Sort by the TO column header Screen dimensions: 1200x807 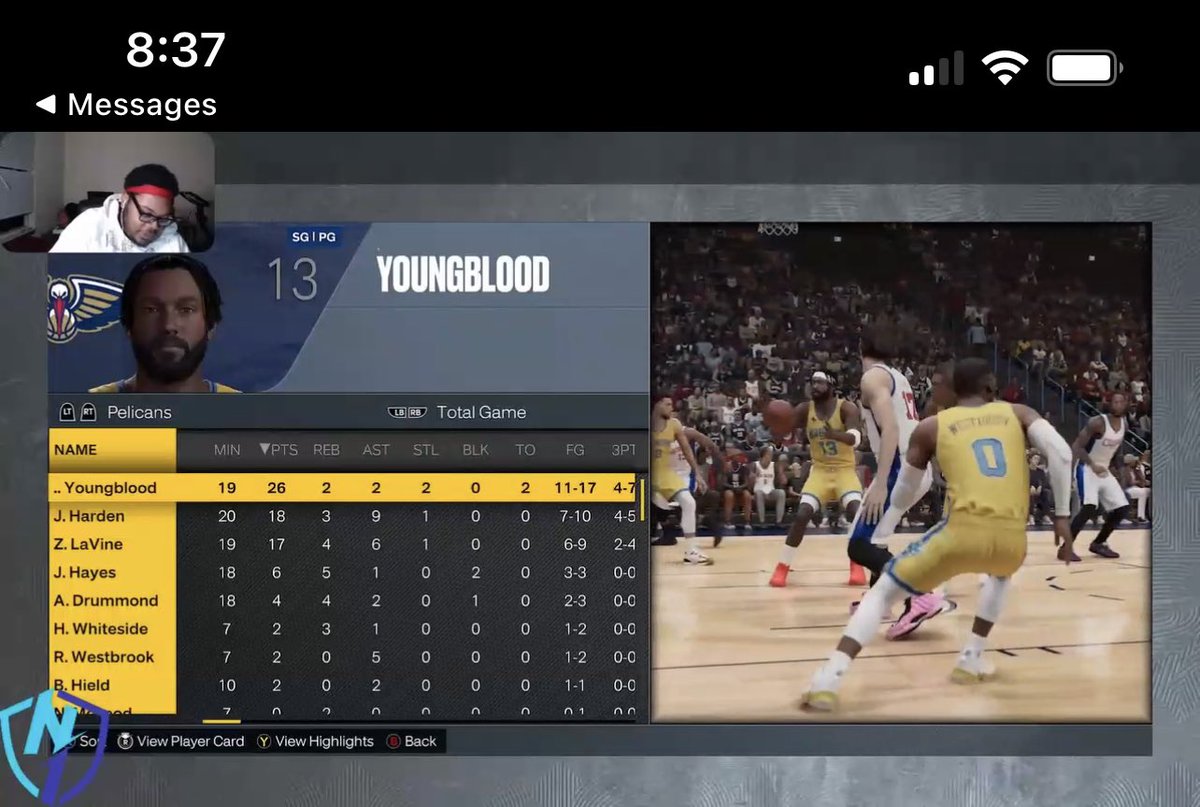point(525,450)
